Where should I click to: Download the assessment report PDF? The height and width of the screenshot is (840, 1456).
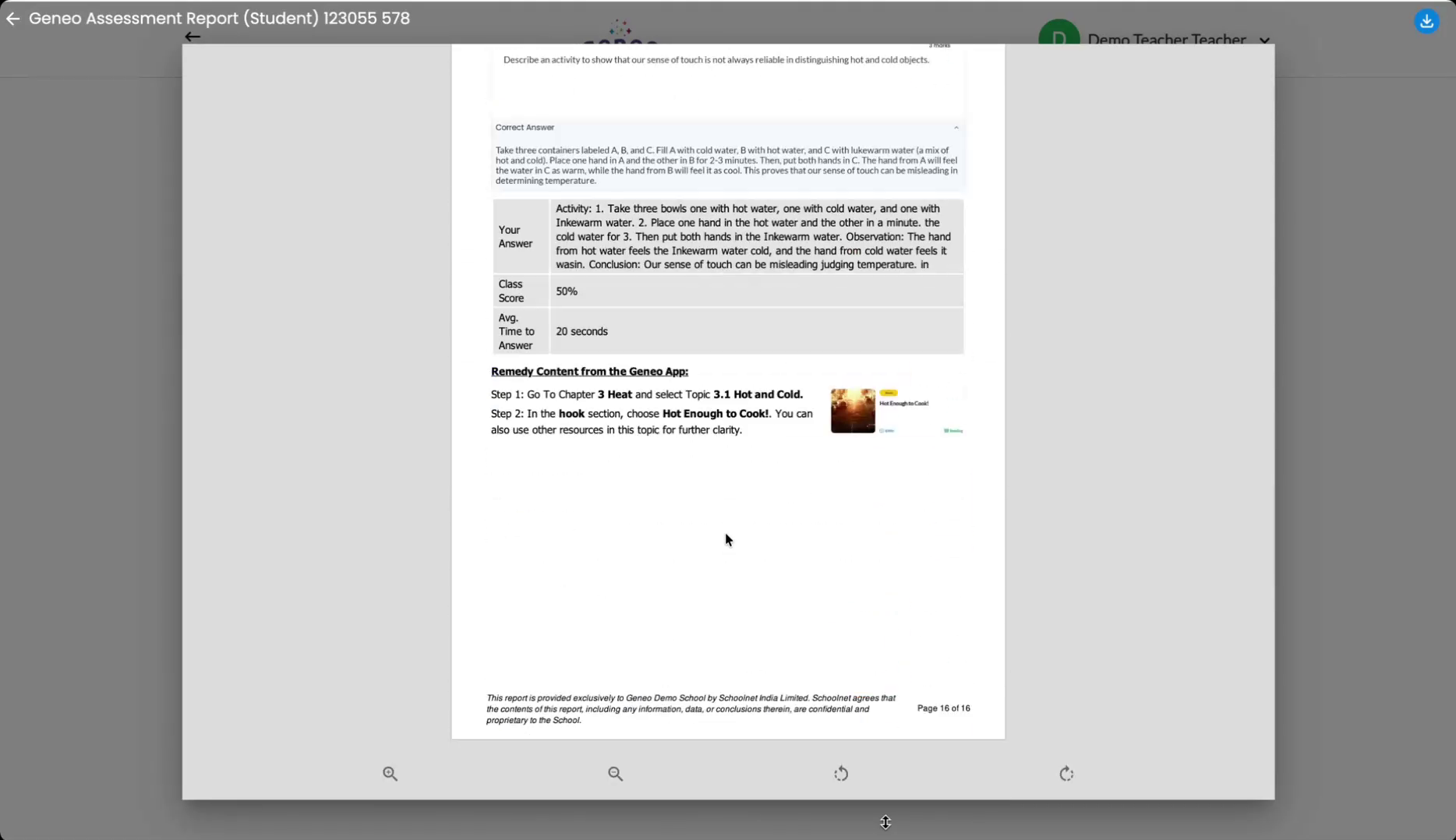[x=1426, y=21]
